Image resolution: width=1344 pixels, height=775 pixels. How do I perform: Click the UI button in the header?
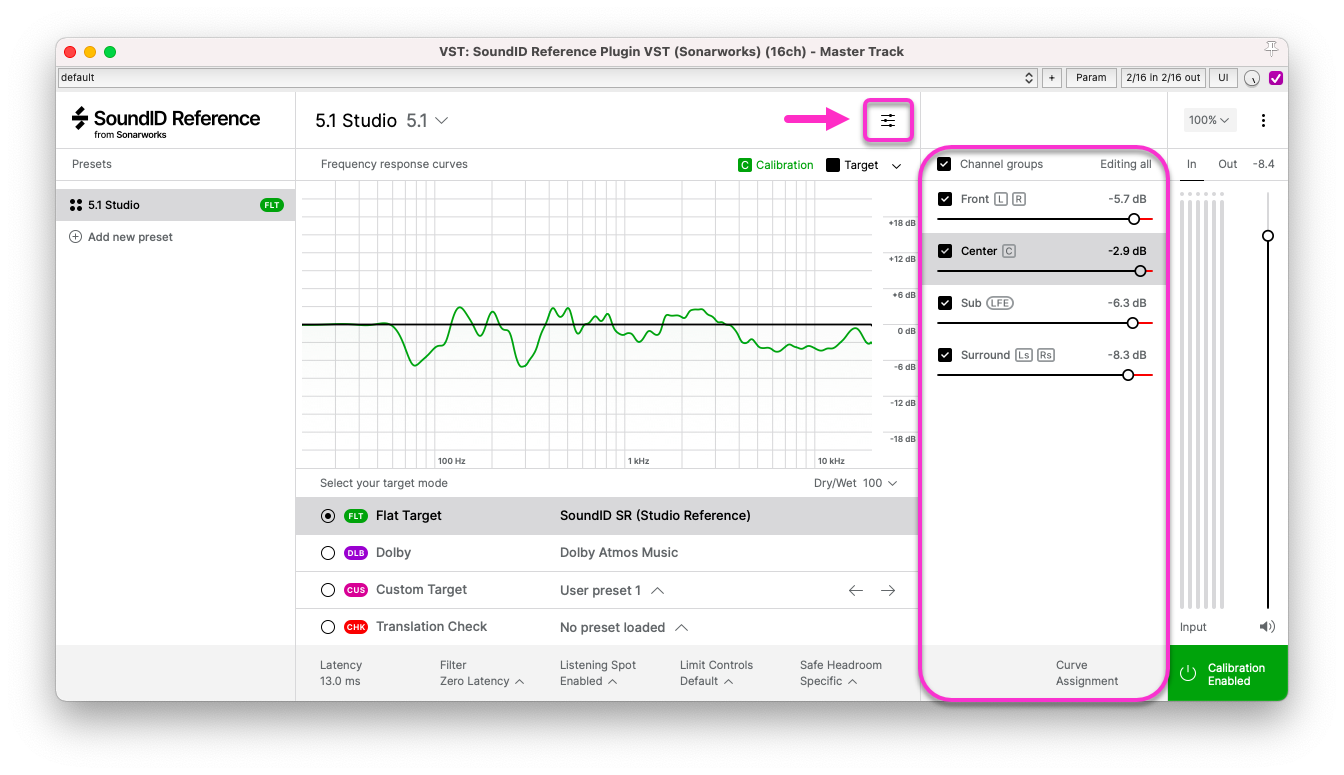[x=1223, y=77]
